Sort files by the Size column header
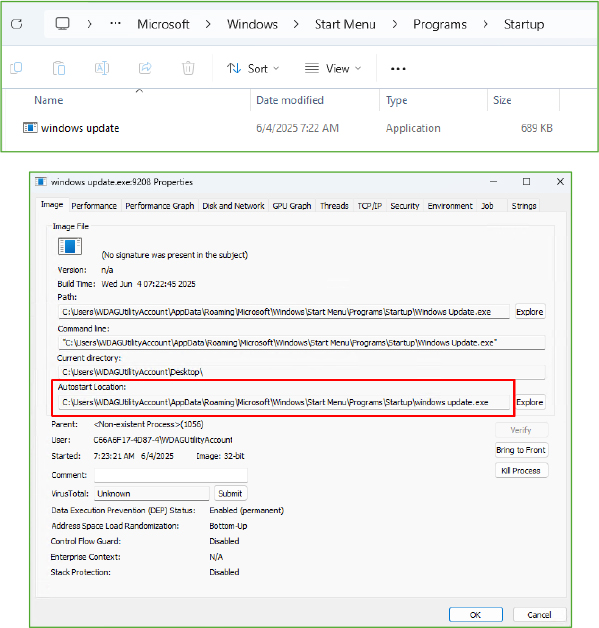Viewport: 599px width, 628px height. click(x=502, y=100)
